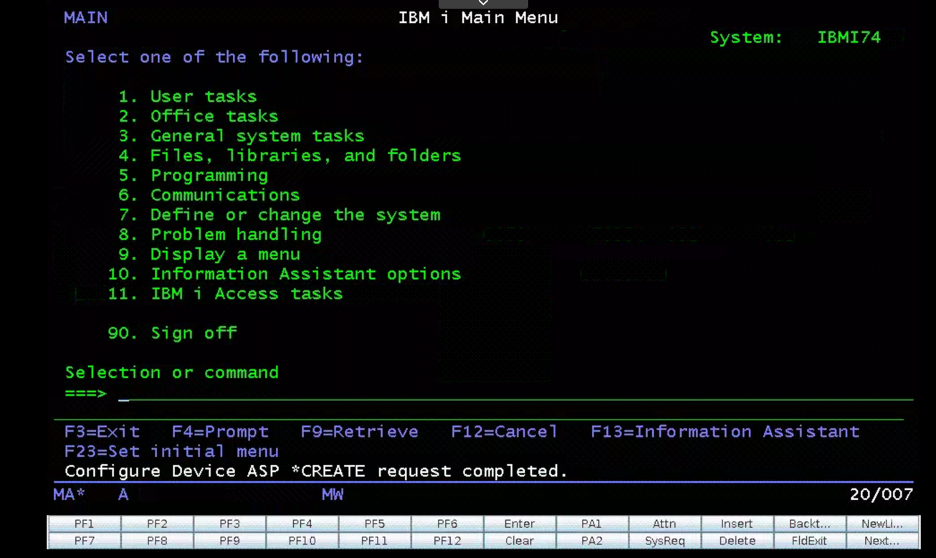Click the MW status indicator

[332, 495]
